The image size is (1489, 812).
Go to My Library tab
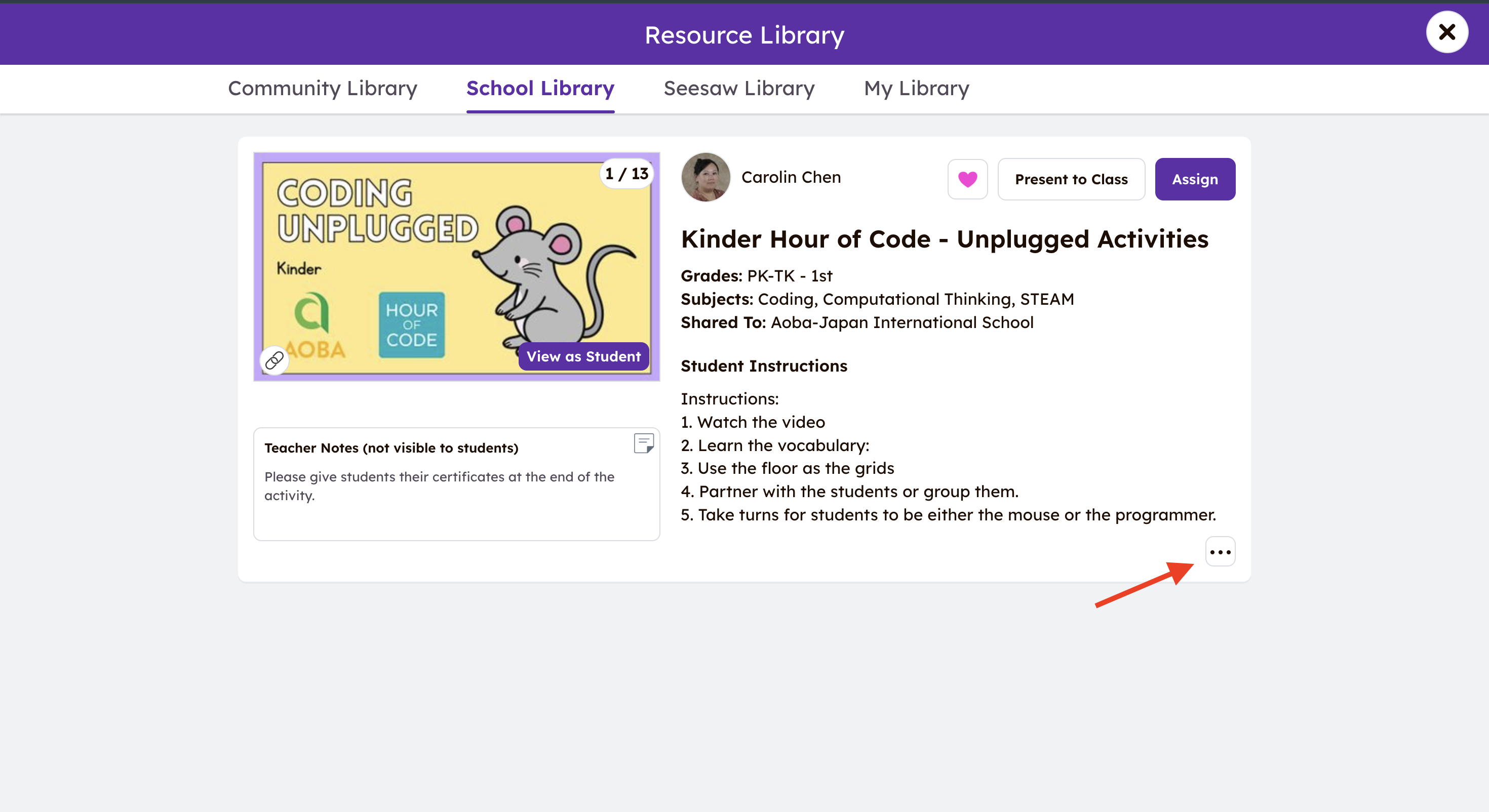(x=916, y=89)
